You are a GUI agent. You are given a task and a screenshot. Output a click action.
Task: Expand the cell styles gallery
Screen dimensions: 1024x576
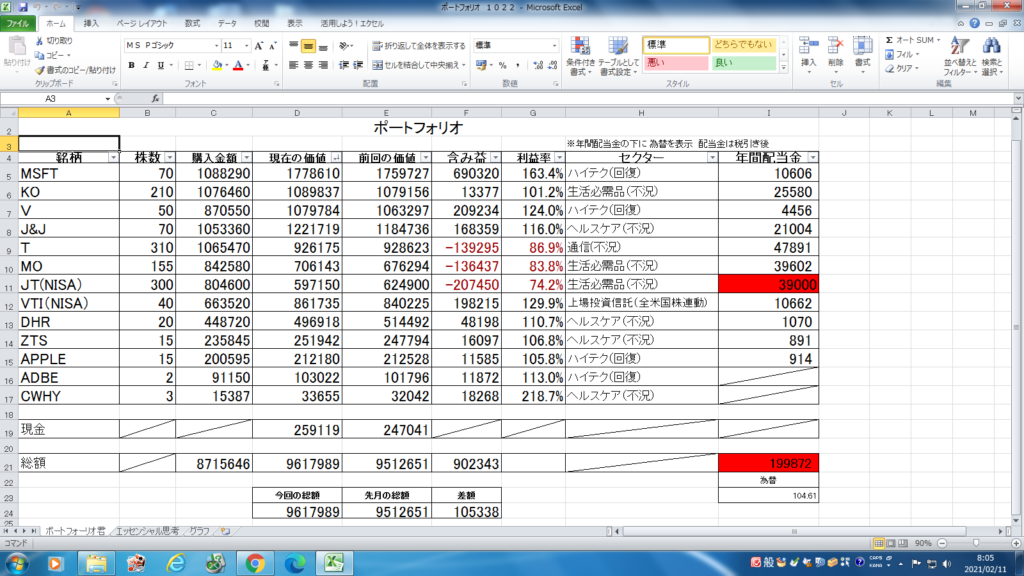click(x=784, y=67)
